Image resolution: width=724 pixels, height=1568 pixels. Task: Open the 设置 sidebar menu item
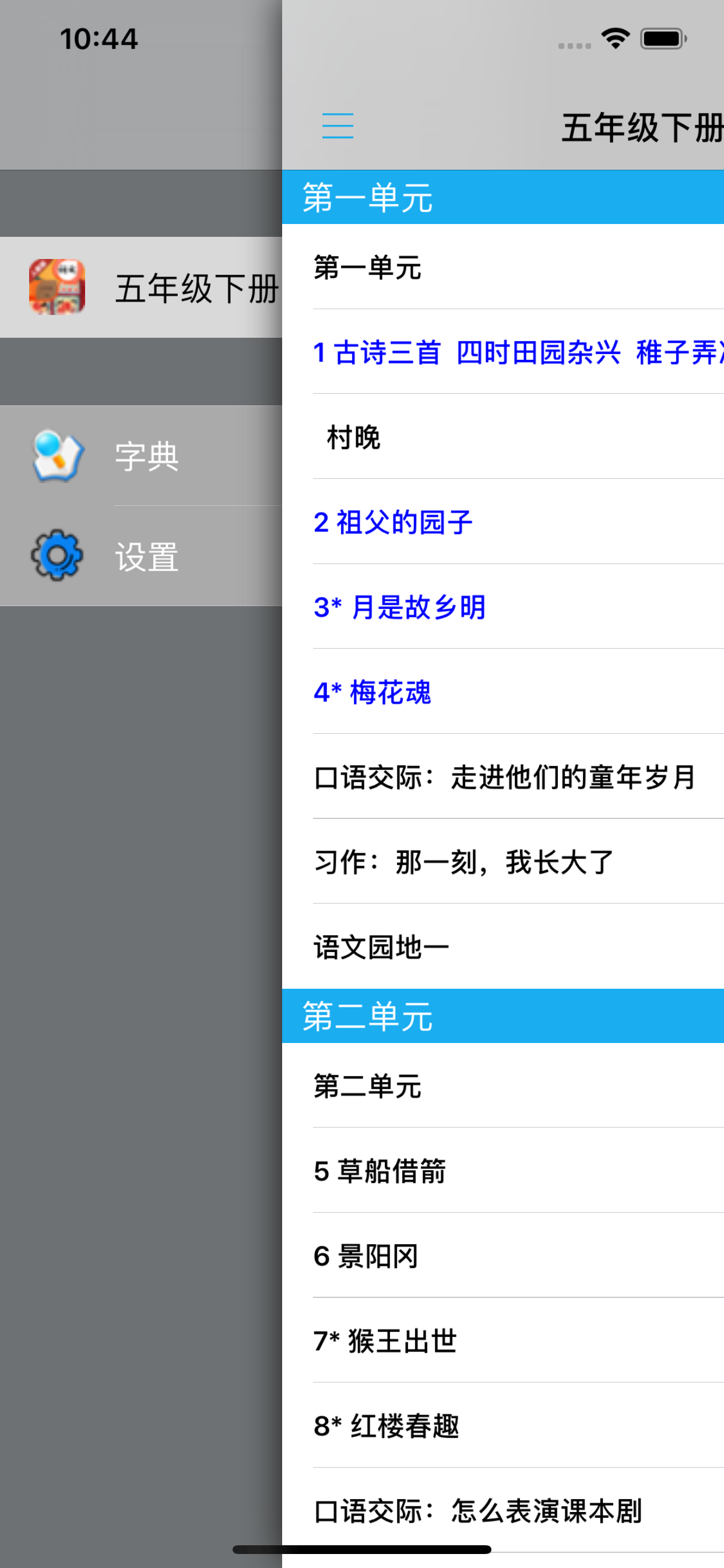(141, 556)
